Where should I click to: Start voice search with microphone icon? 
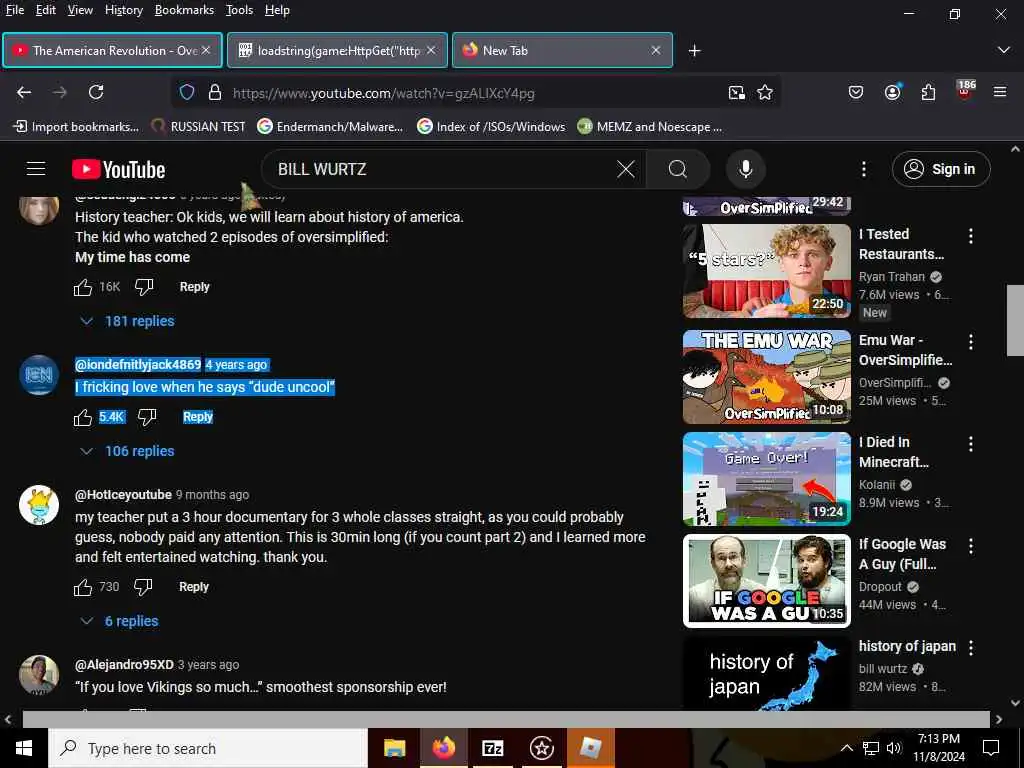tap(745, 169)
